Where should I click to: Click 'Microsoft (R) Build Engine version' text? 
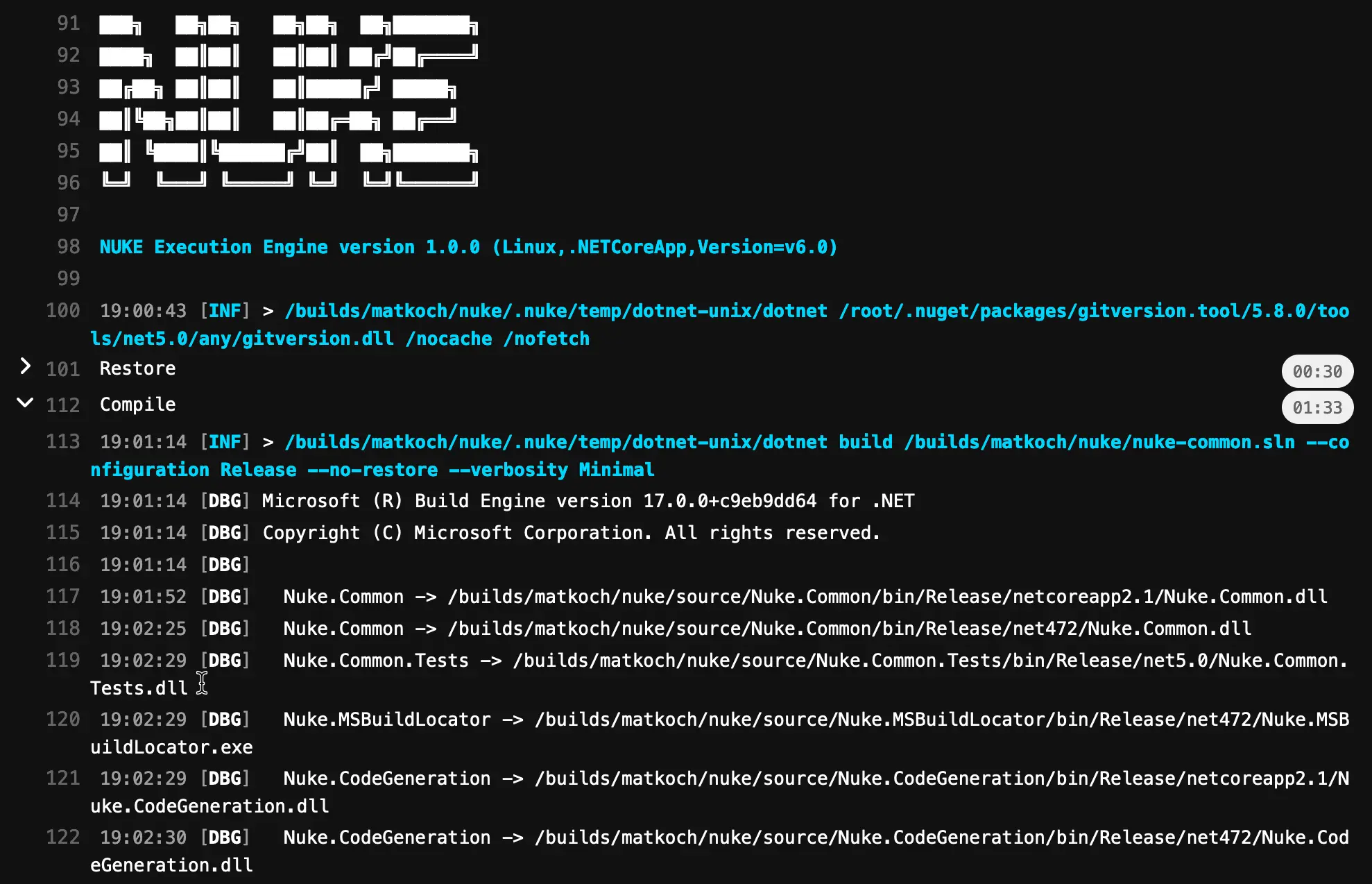[x=447, y=501]
